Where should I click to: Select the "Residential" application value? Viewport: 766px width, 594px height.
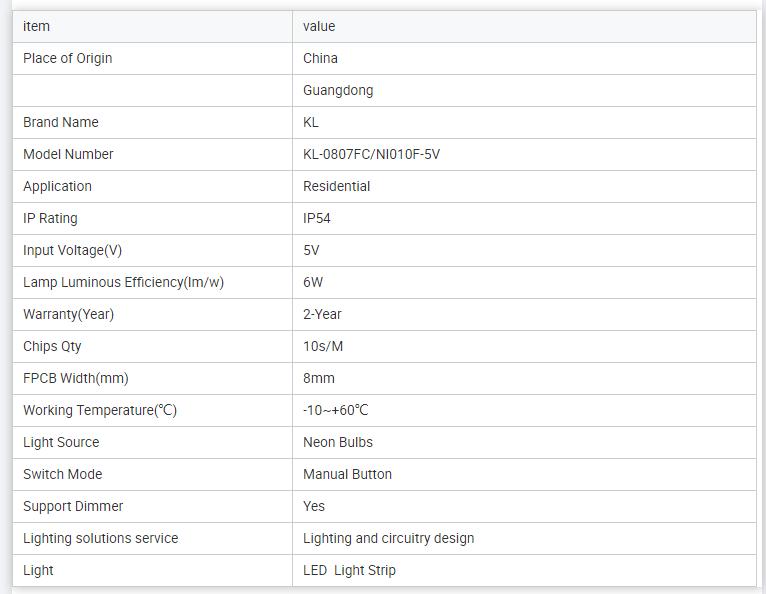click(336, 186)
